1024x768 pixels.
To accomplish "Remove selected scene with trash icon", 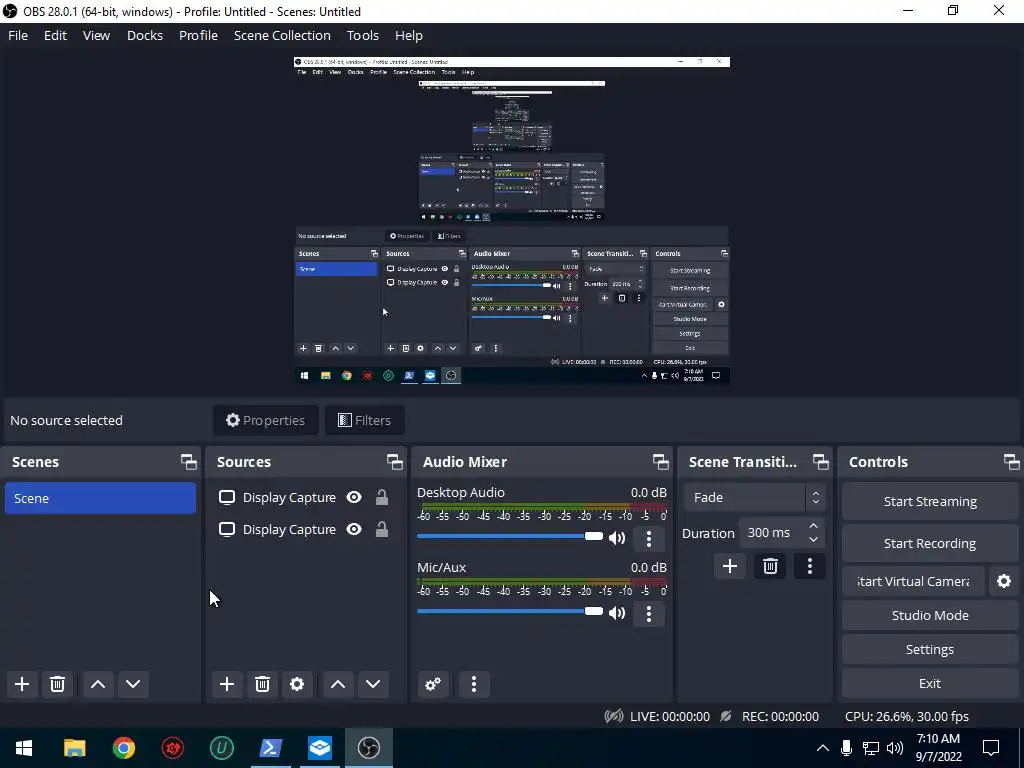I will click(57, 684).
